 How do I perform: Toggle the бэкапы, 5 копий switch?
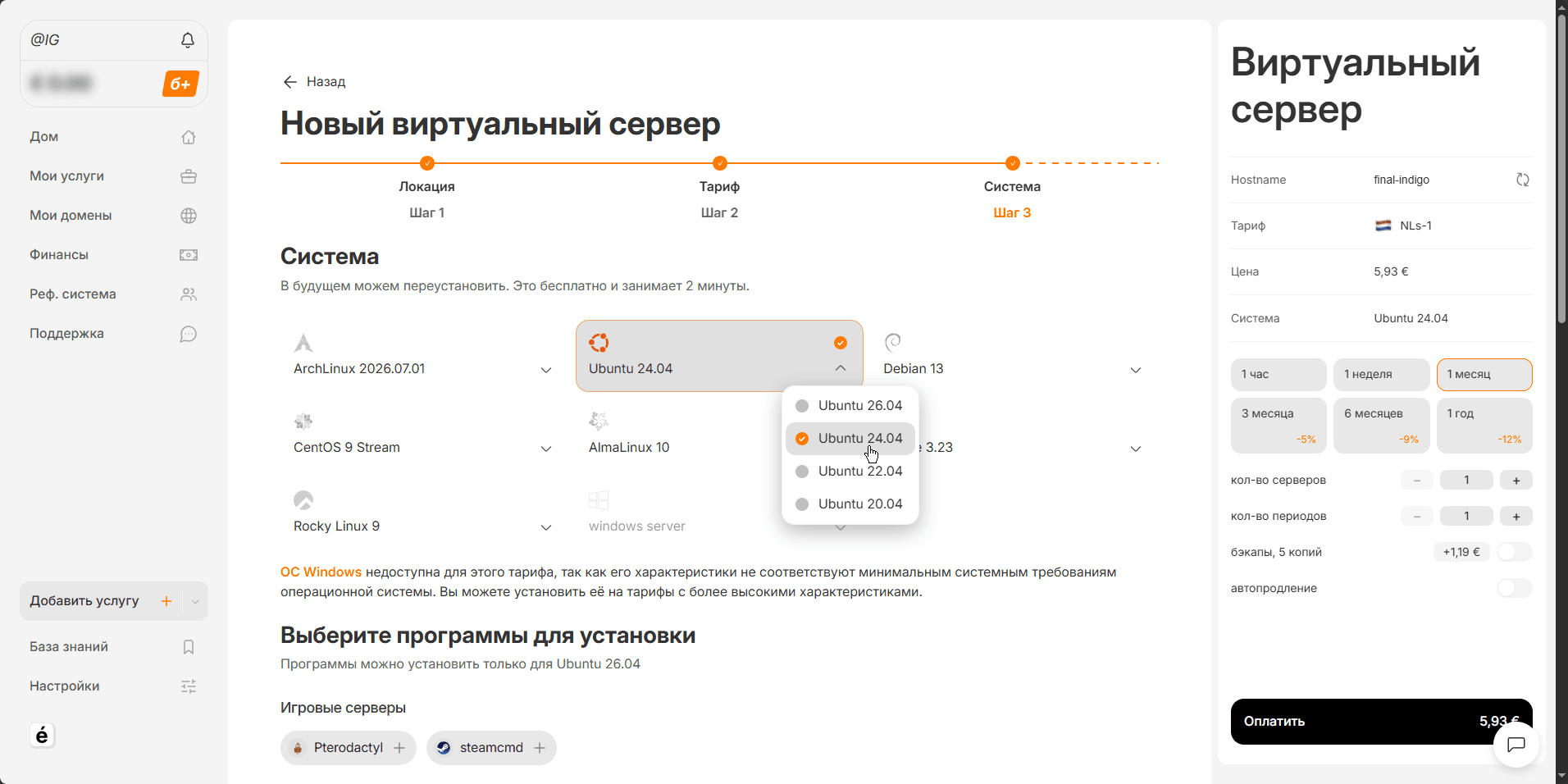point(1515,552)
